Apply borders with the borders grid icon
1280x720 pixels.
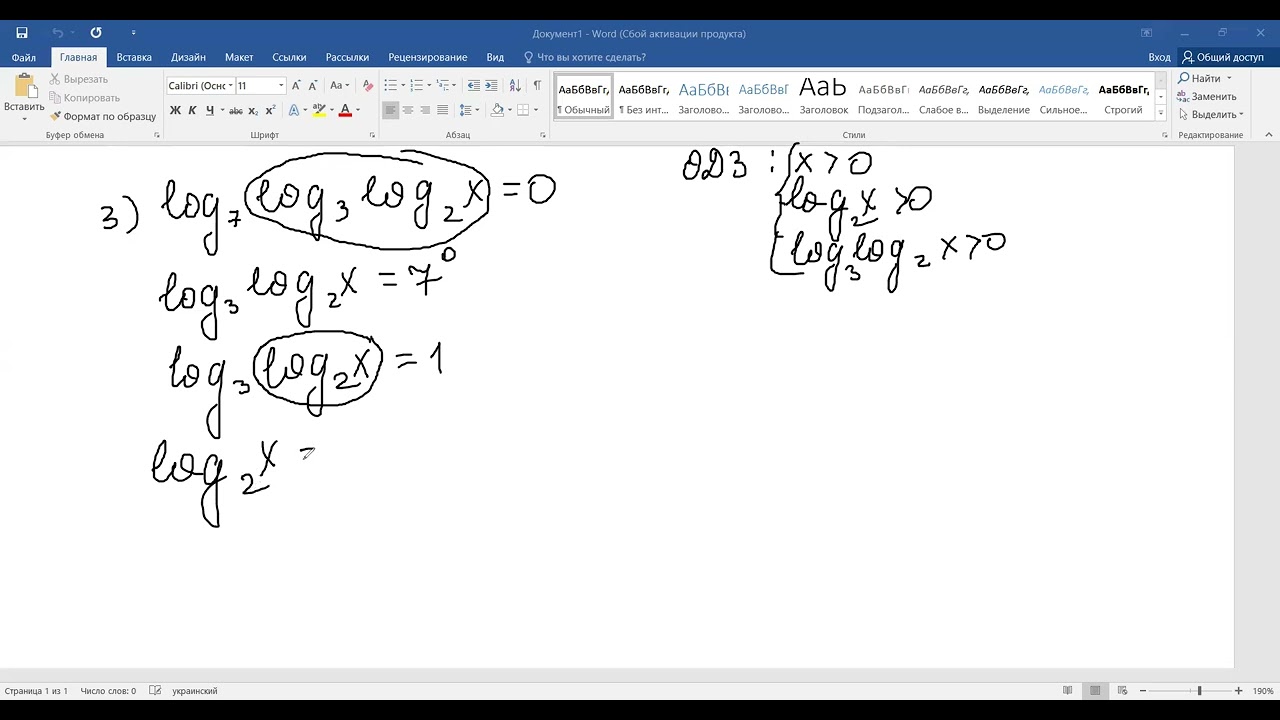pyautogui.click(x=523, y=110)
